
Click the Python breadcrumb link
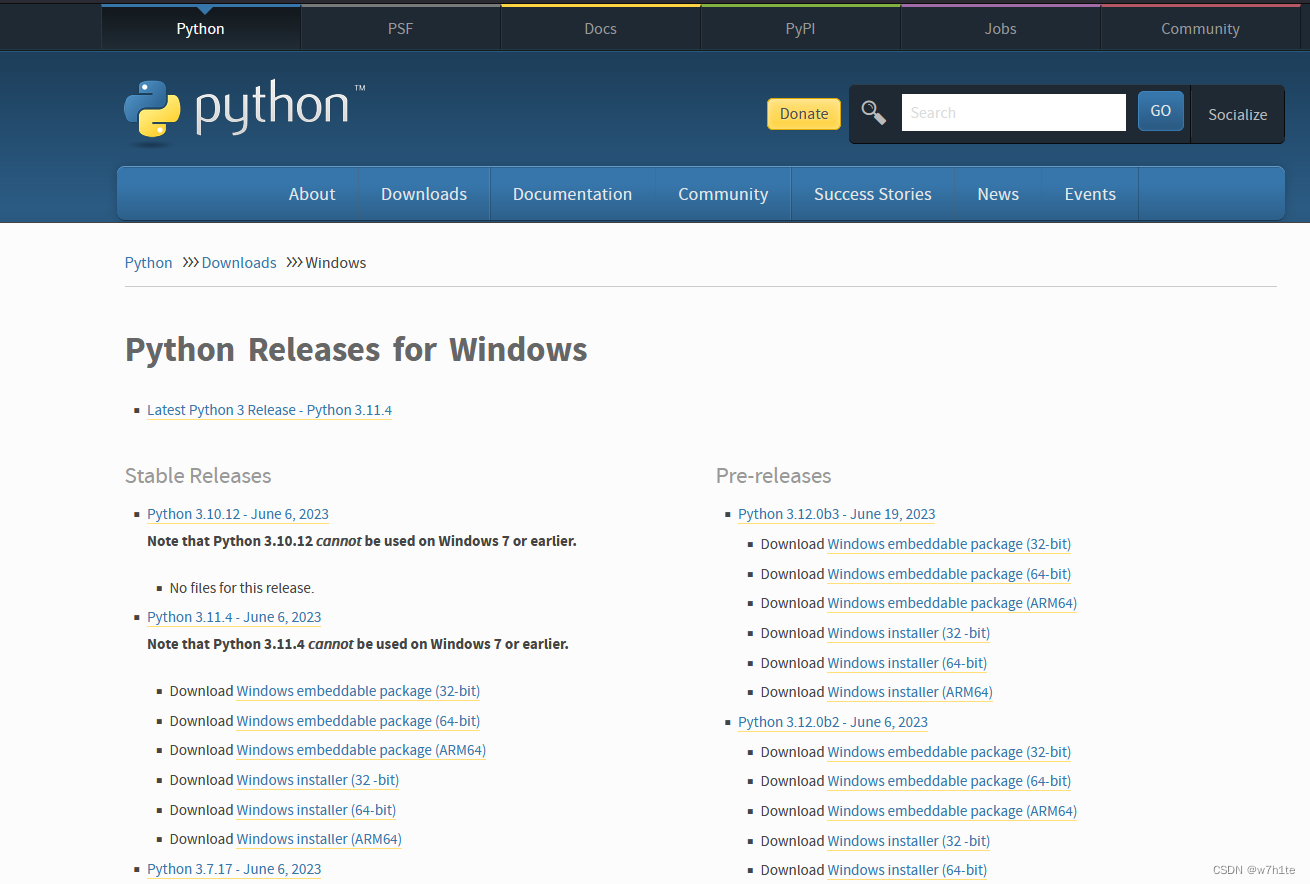point(149,263)
